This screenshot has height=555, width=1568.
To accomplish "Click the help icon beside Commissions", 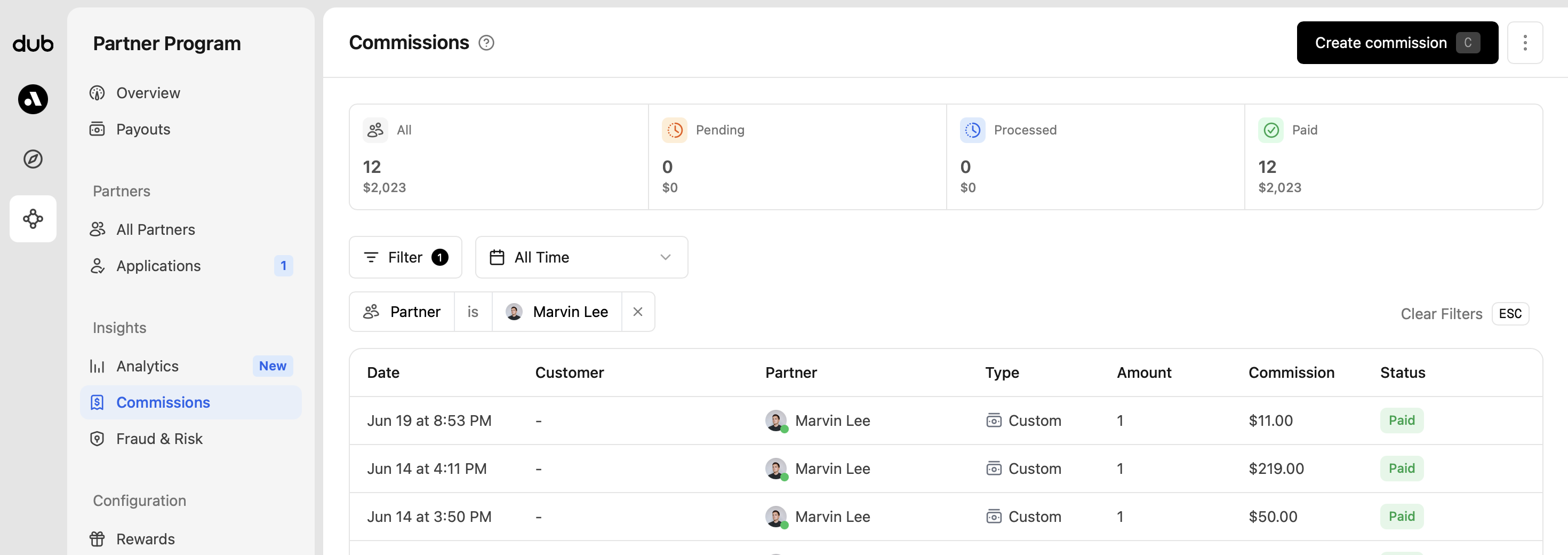I will point(486,43).
